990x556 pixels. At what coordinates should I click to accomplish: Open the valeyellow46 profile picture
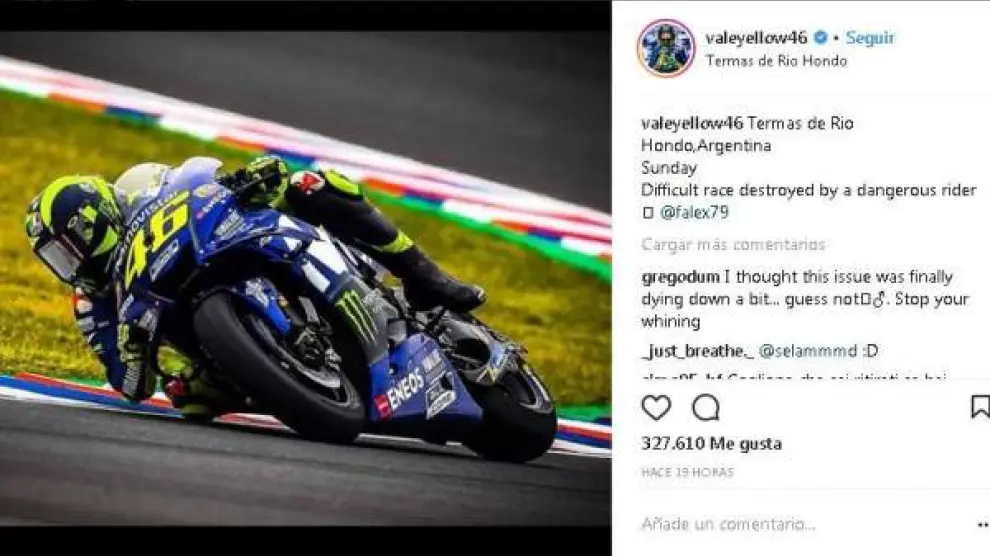pyautogui.click(x=666, y=49)
